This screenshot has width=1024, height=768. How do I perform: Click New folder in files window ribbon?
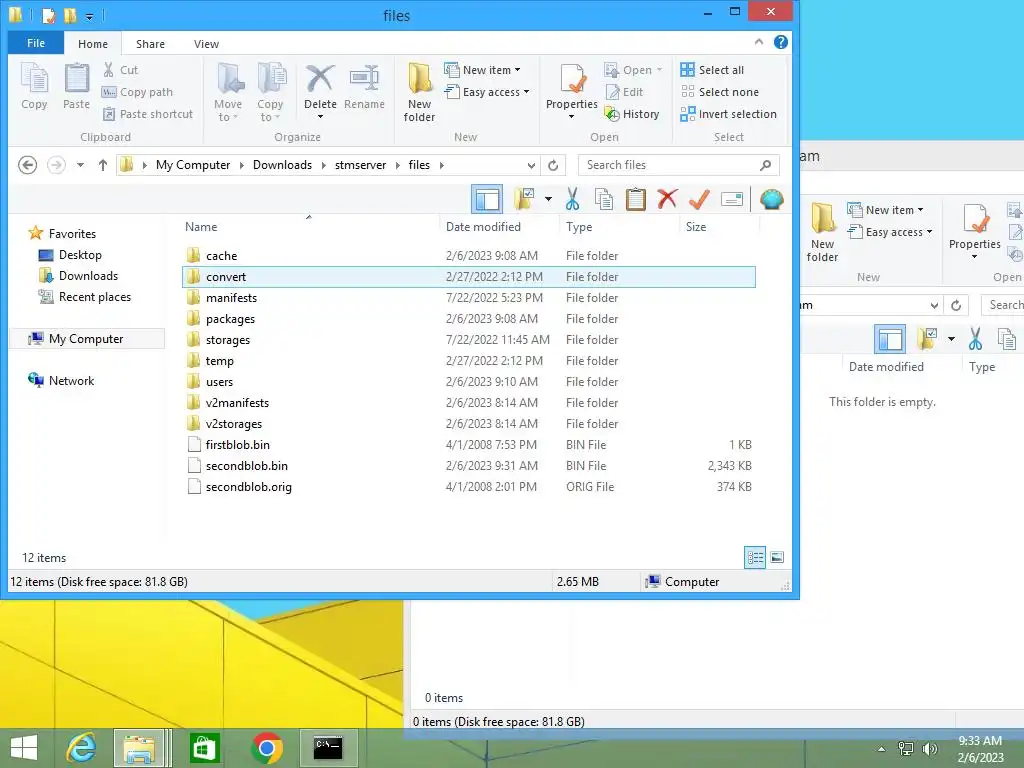click(x=419, y=92)
